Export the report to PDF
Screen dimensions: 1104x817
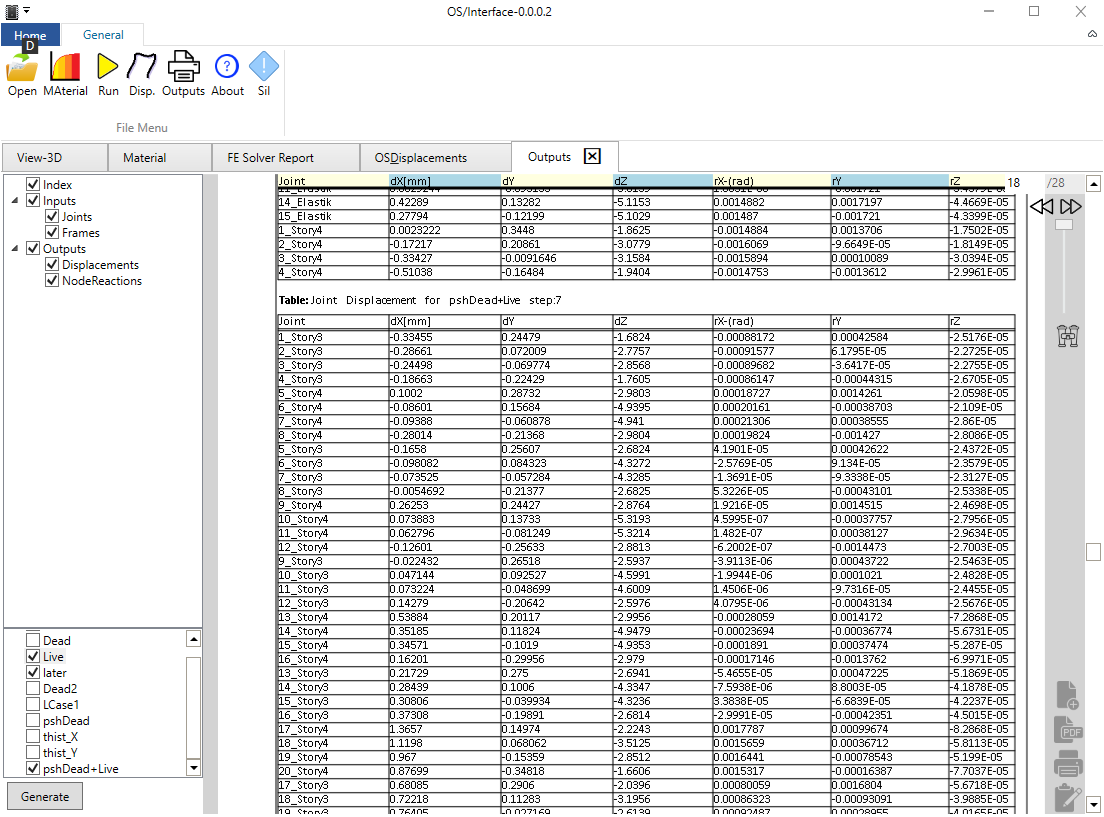(1067, 730)
